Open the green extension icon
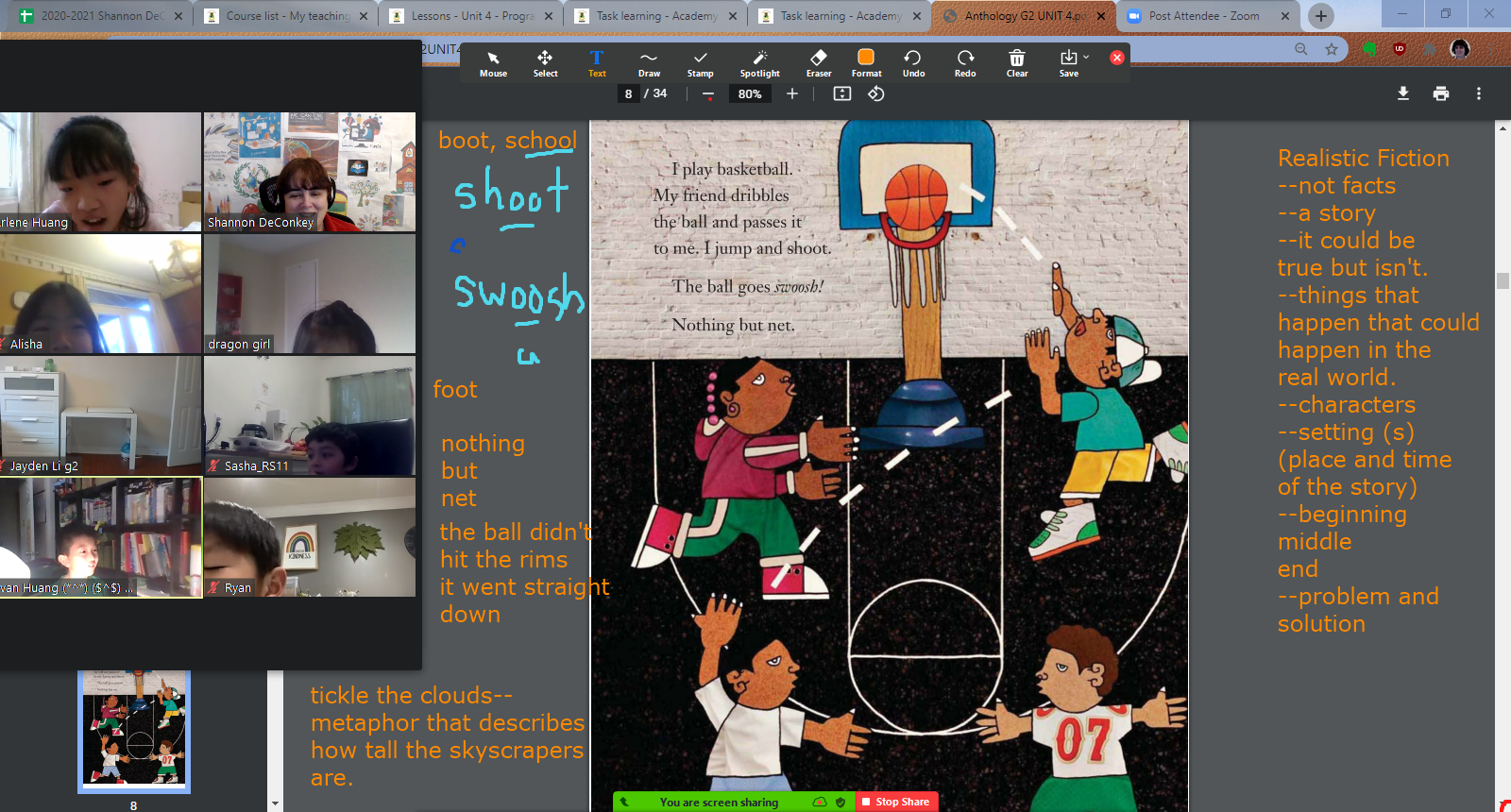This screenshot has height=812, width=1511. 1369,49
